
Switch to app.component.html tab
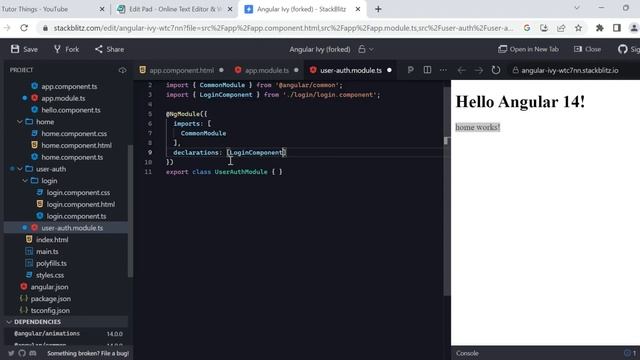pyautogui.click(x=181, y=70)
